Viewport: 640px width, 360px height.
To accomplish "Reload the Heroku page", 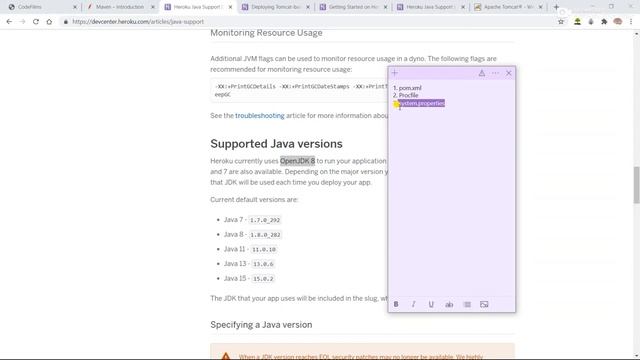I will (36, 22).
